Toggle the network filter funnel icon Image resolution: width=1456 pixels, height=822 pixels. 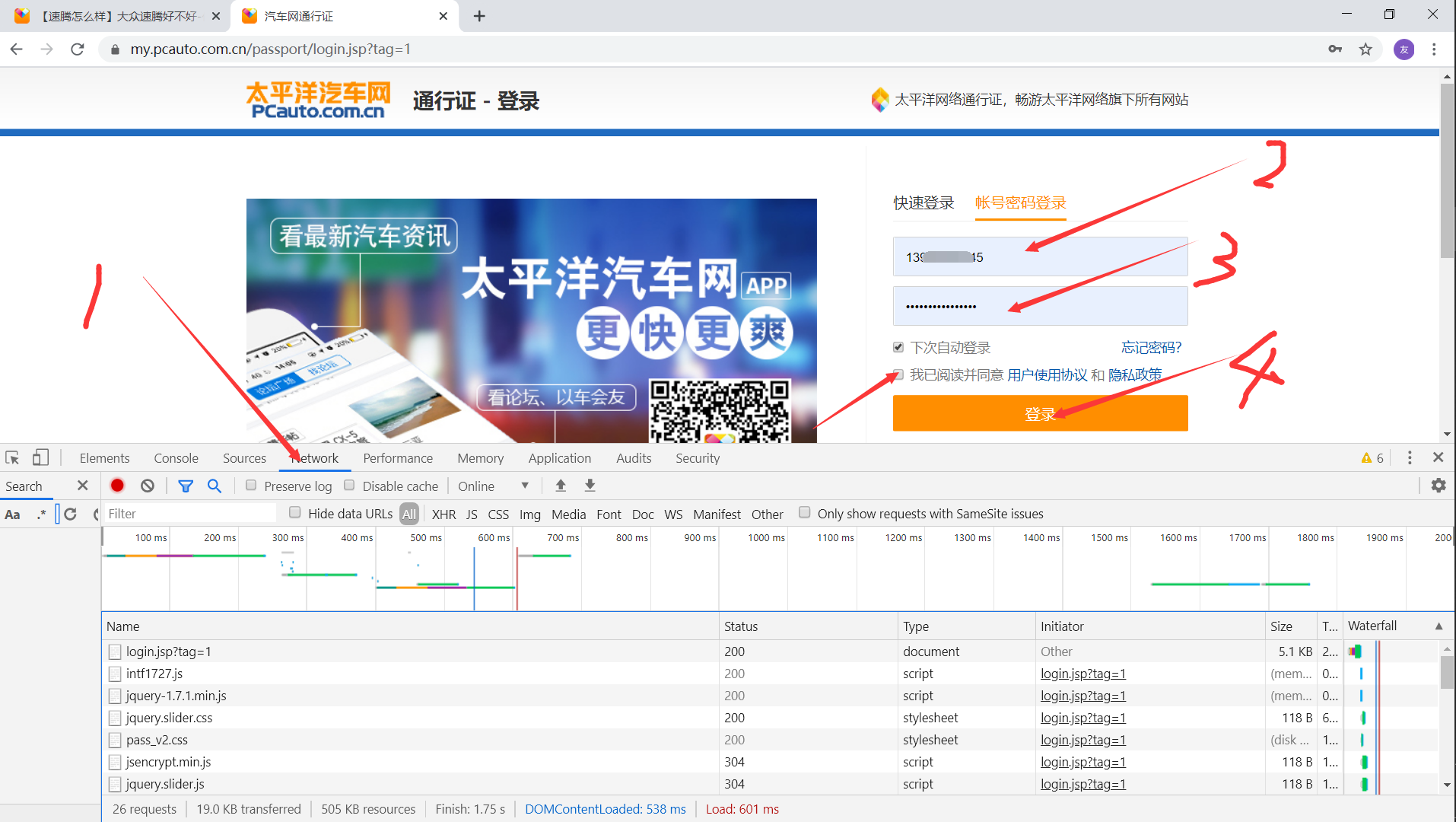click(186, 486)
